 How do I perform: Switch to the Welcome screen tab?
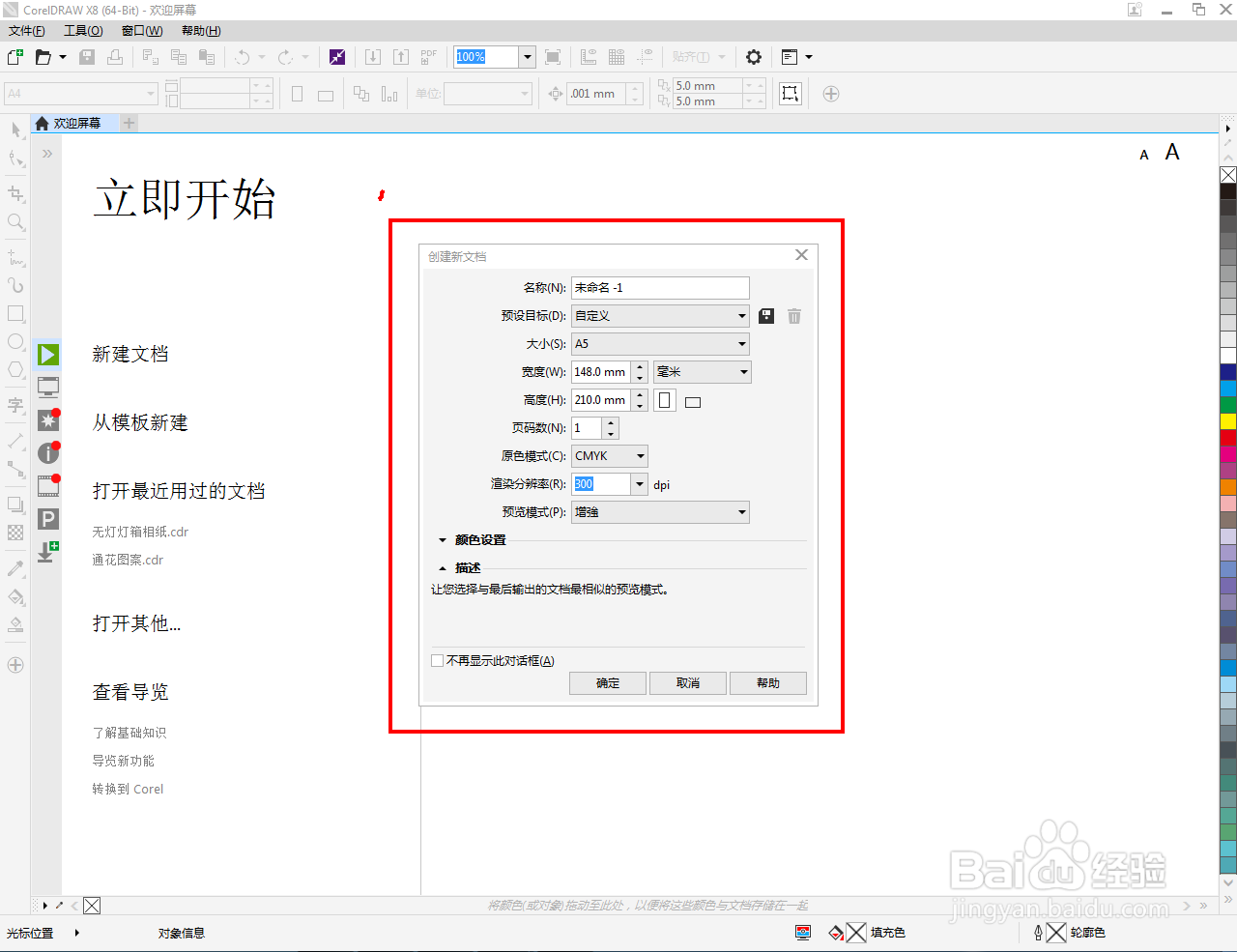(74, 124)
